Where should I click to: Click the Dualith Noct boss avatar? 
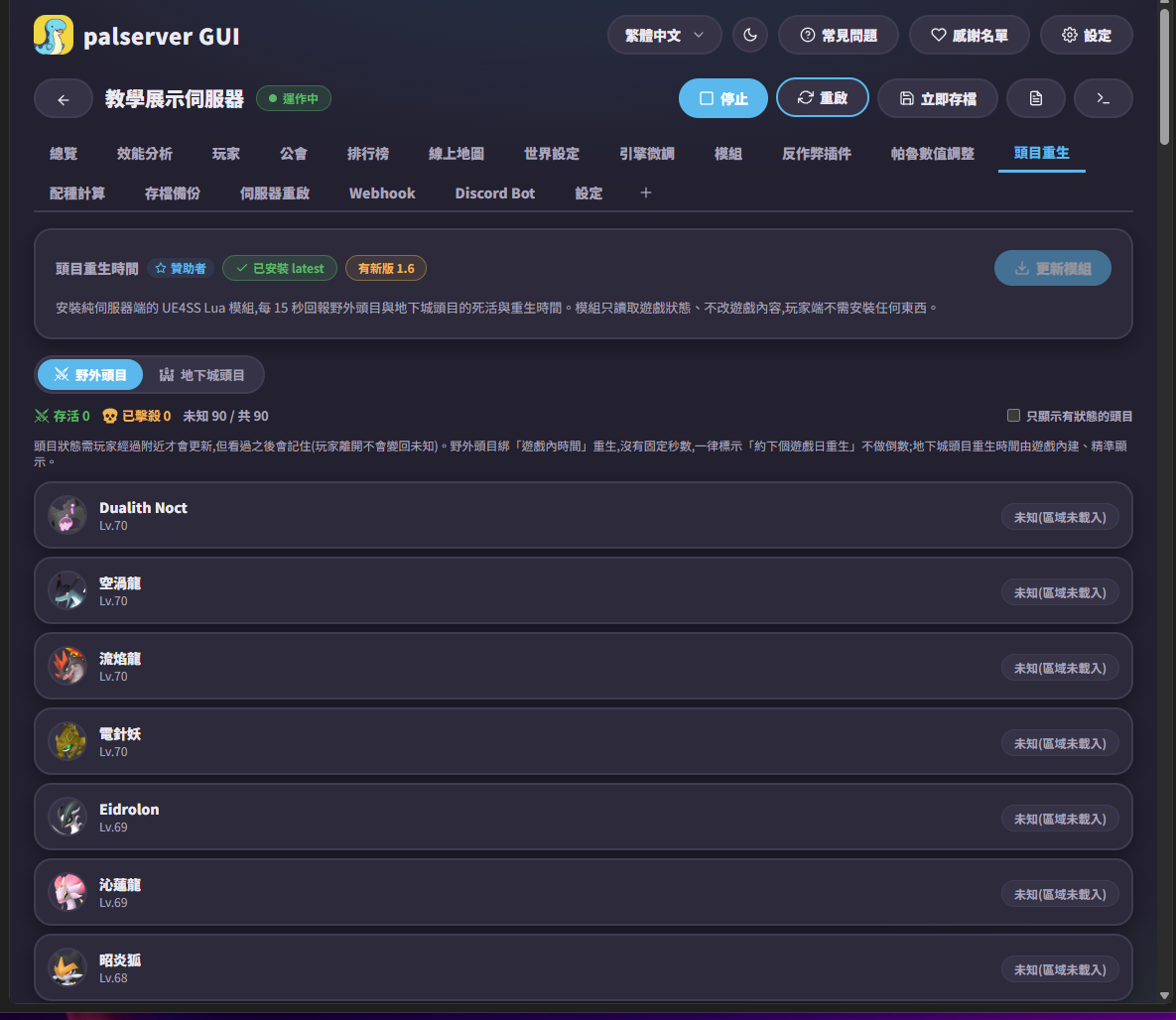pyautogui.click(x=67, y=516)
